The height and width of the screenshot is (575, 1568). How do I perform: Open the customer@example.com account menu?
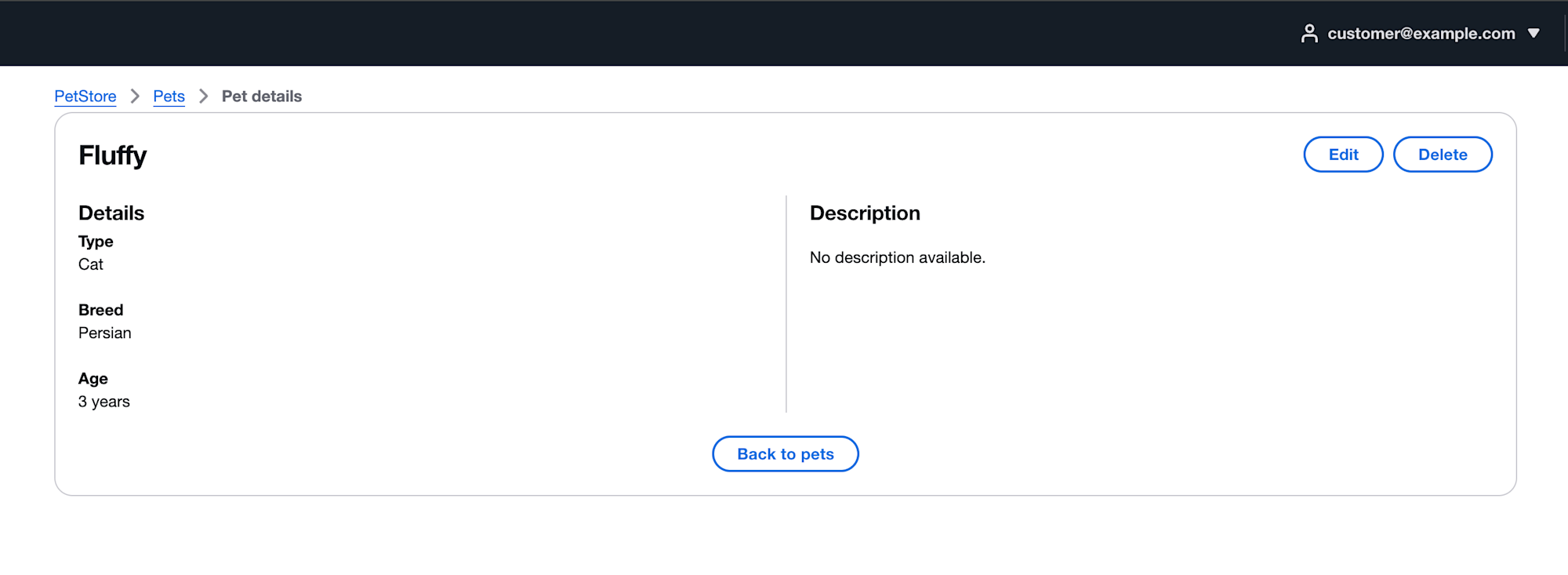pyautogui.click(x=1421, y=34)
